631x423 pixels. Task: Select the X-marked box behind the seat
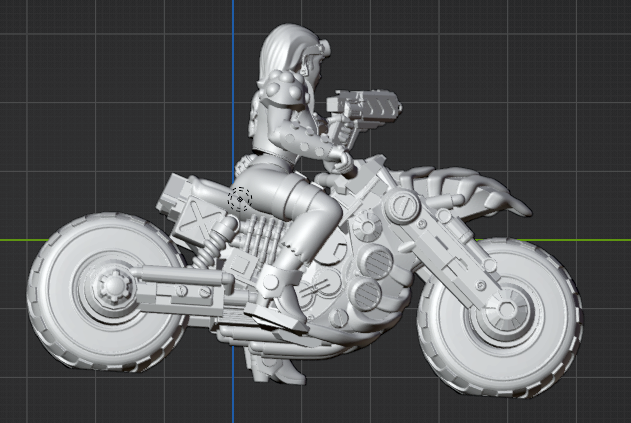click(194, 215)
